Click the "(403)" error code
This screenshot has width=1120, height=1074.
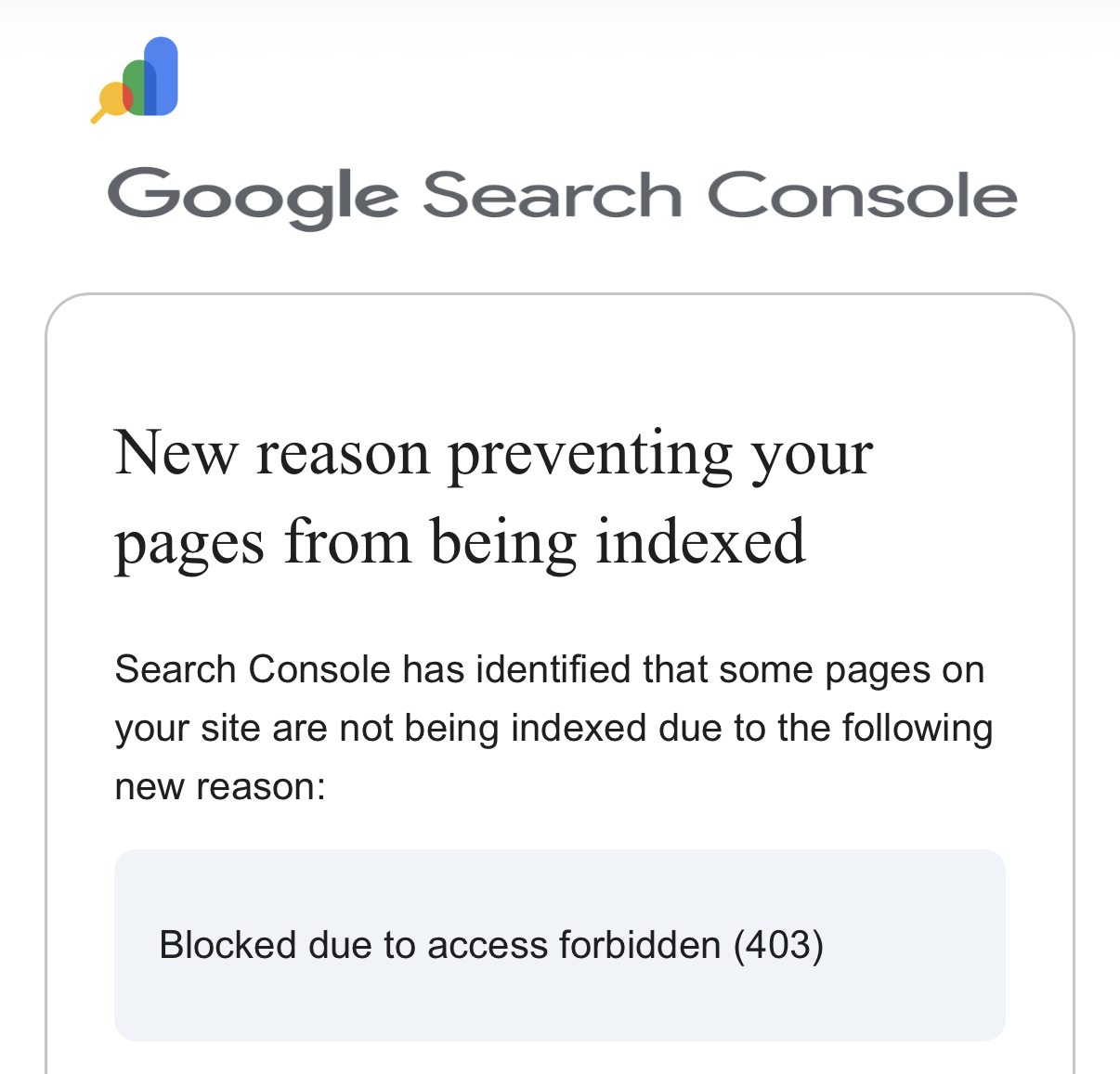778,945
